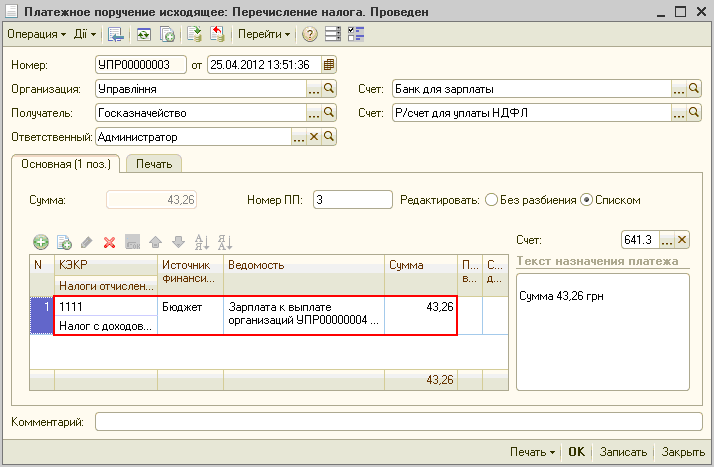The image size is (714, 467).
Task: Clear the Ответственный field with X
Action: tap(314, 137)
